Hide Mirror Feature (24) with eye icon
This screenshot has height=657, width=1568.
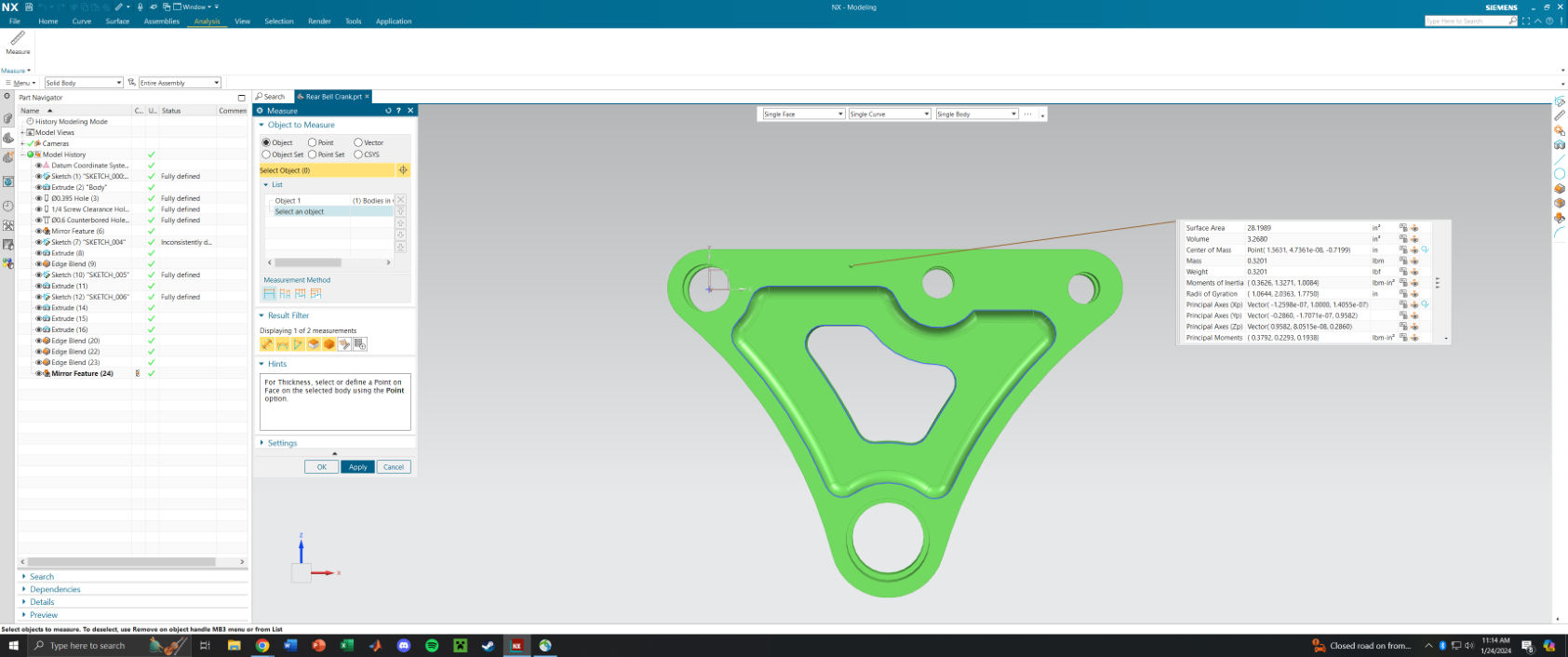(x=39, y=373)
